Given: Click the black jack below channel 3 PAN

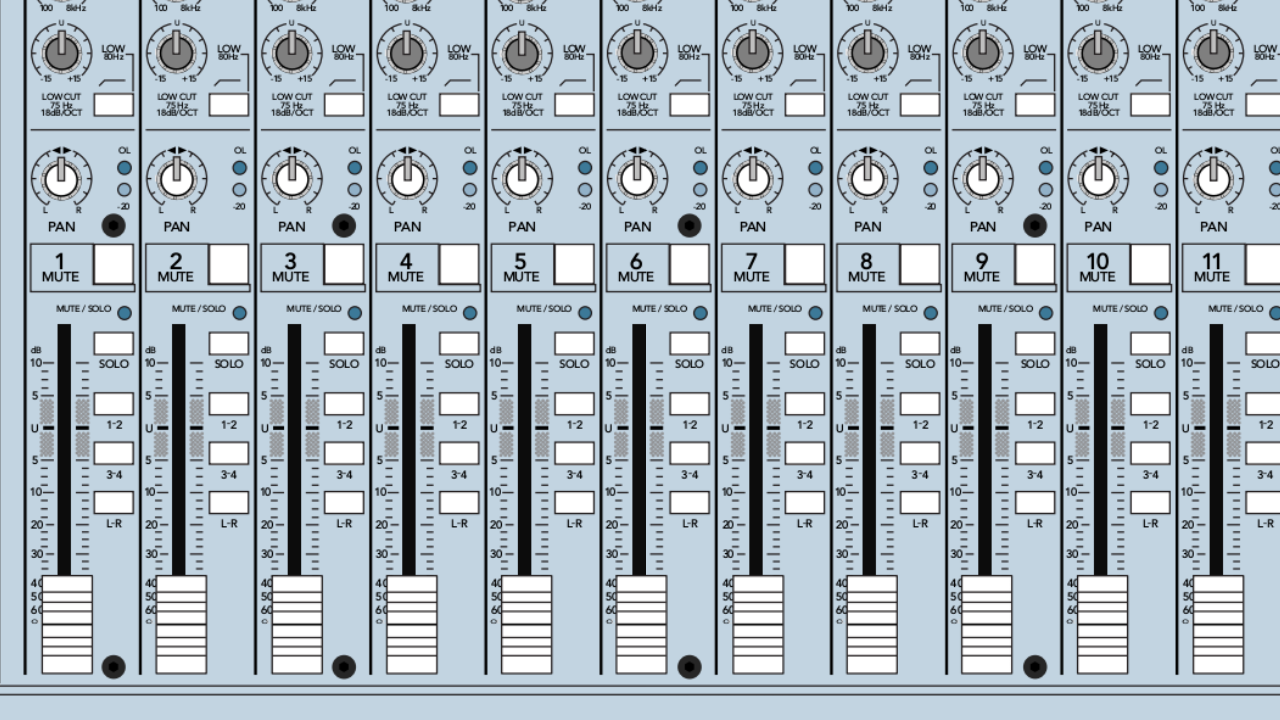Looking at the screenshot, I should (344, 225).
